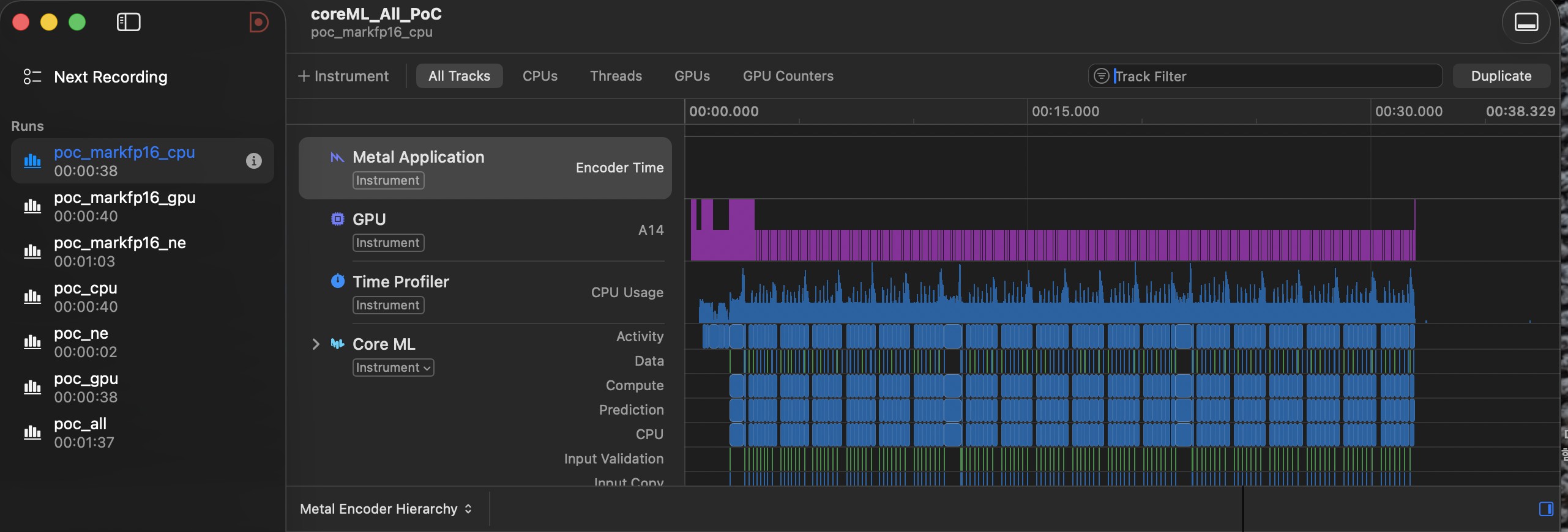1568x532 pixels.
Task: Click the Time Profiler clock icon
Action: pos(337,281)
